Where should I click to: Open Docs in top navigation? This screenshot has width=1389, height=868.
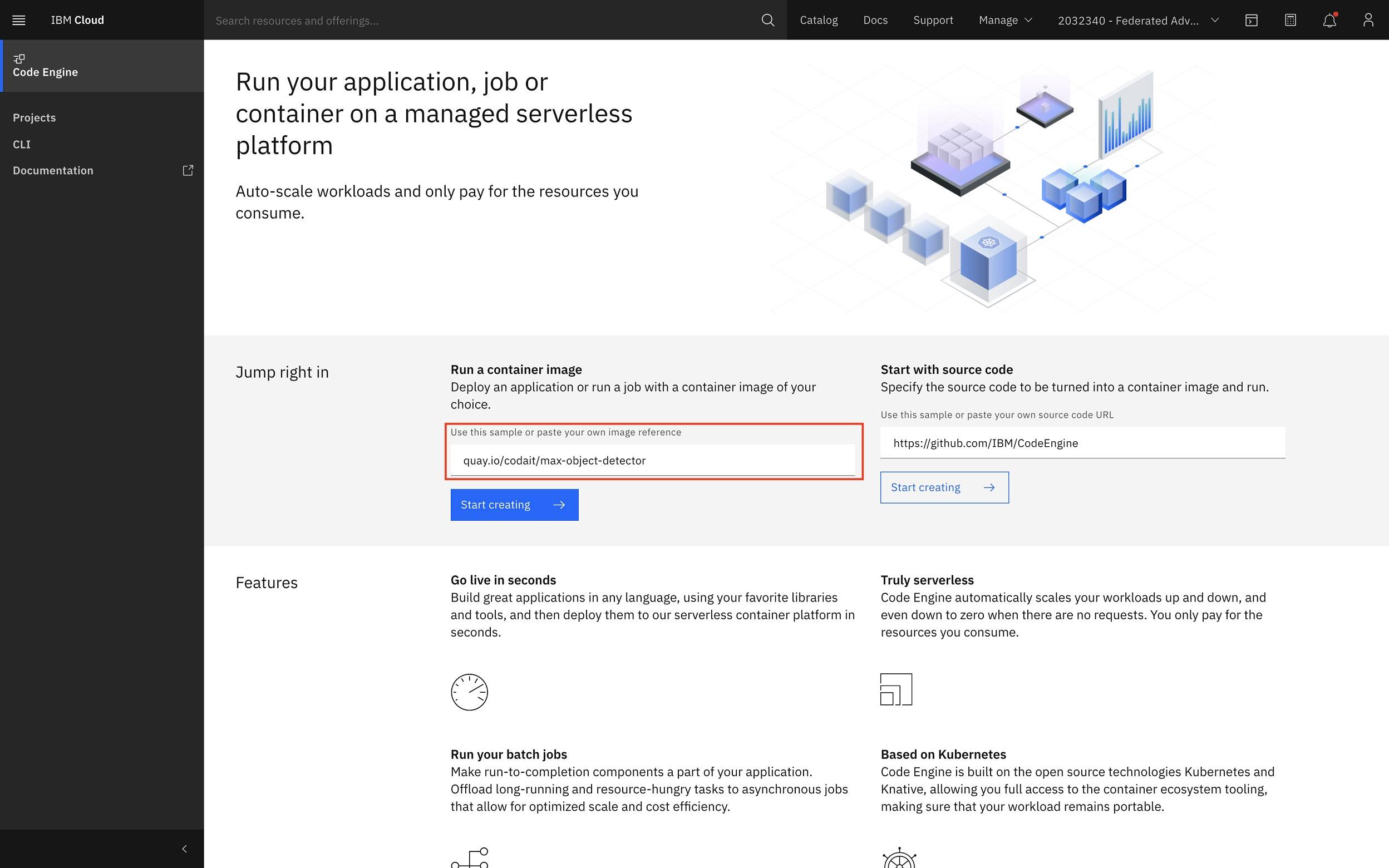(x=875, y=20)
